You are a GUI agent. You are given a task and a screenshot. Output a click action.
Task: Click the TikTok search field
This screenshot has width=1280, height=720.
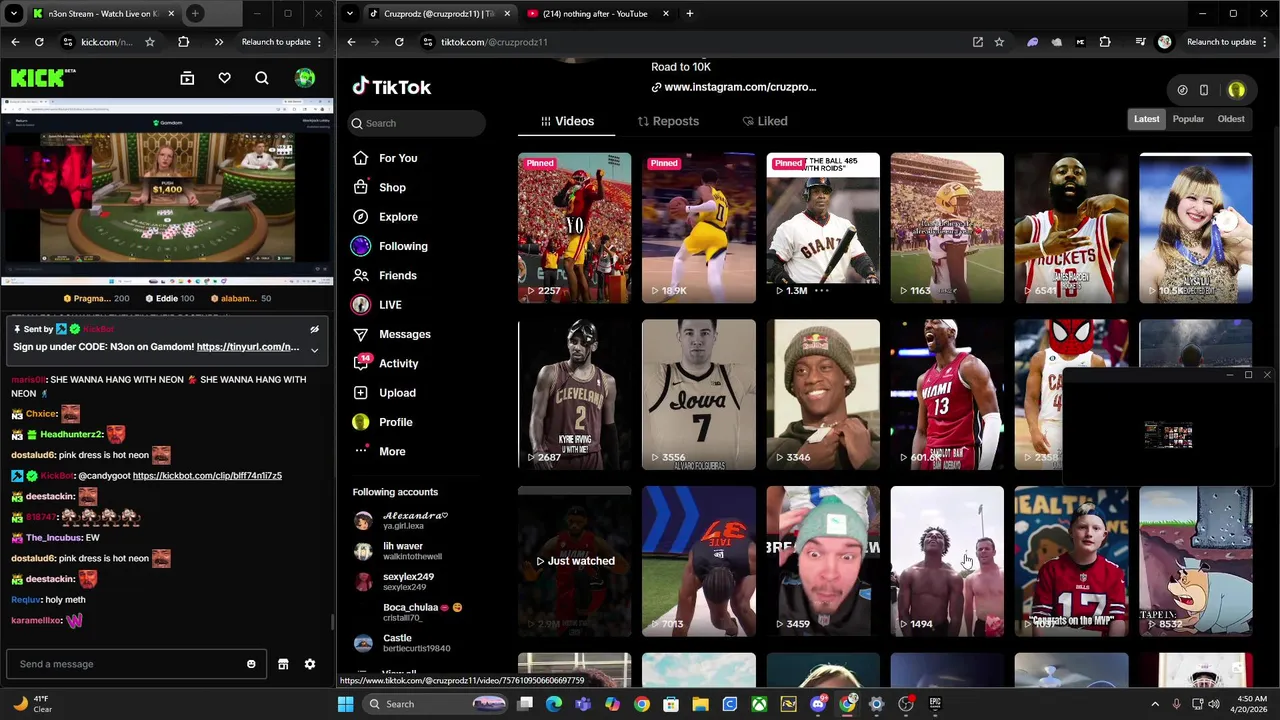(x=418, y=123)
